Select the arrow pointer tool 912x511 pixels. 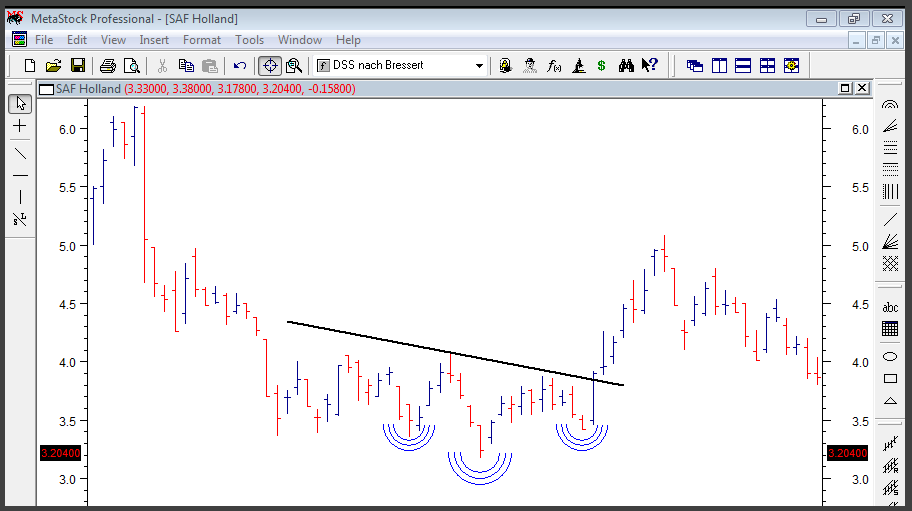point(20,103)
